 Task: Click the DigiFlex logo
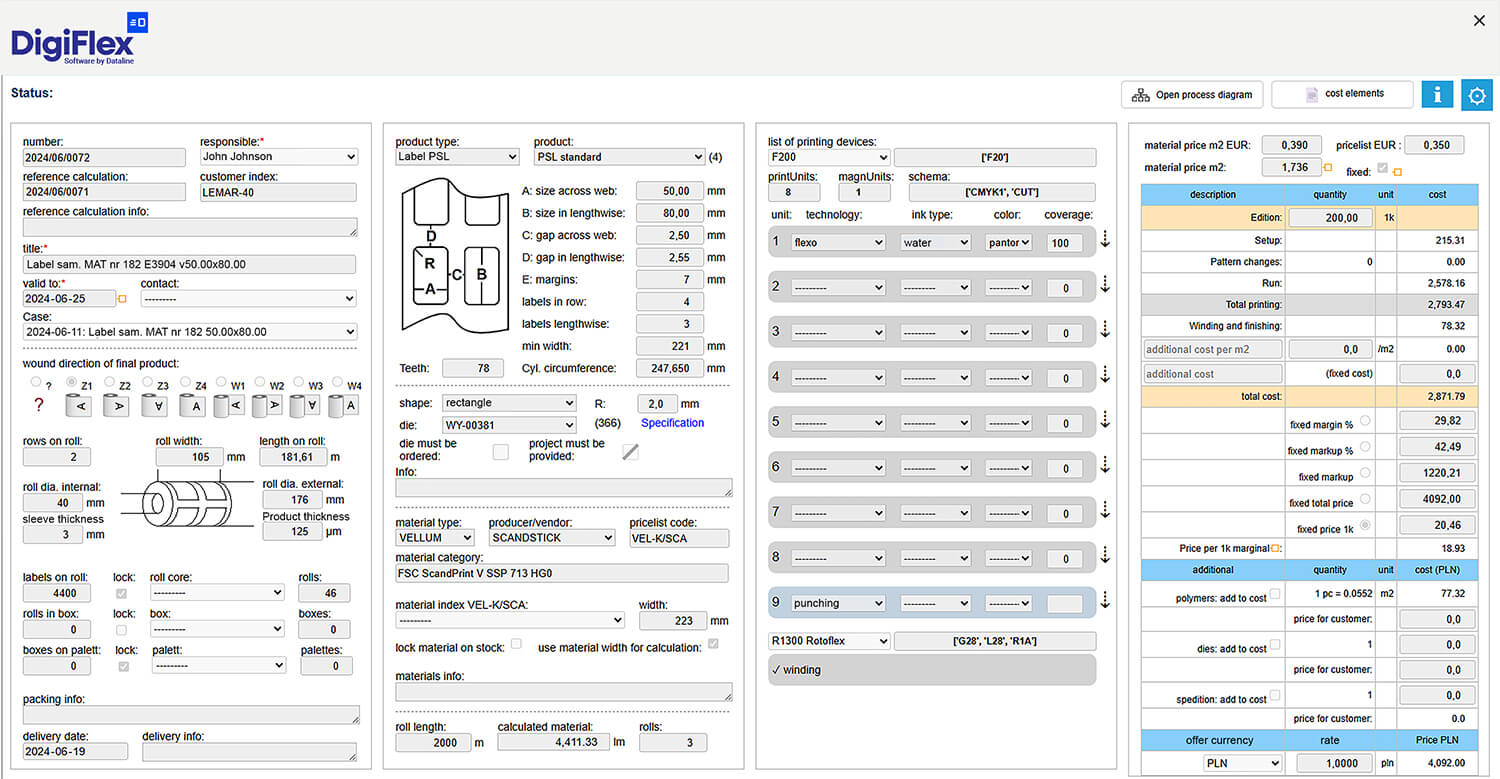(x=80, y=39)
